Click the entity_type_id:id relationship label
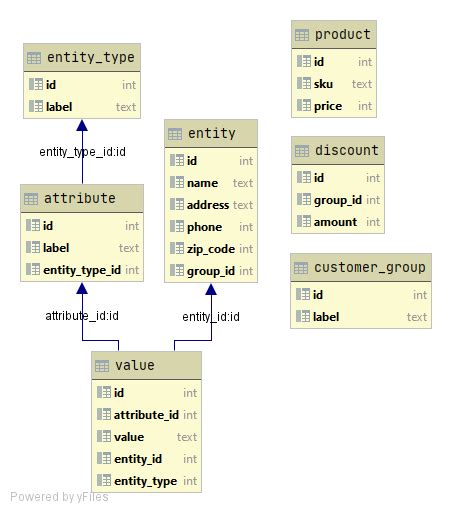Viewport: 452px width, 513px height. point(82,152)
